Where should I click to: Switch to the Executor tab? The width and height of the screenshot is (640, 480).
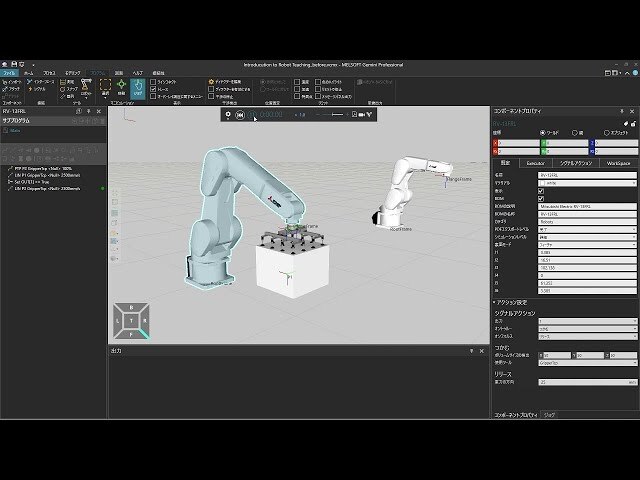pos(536,163)
